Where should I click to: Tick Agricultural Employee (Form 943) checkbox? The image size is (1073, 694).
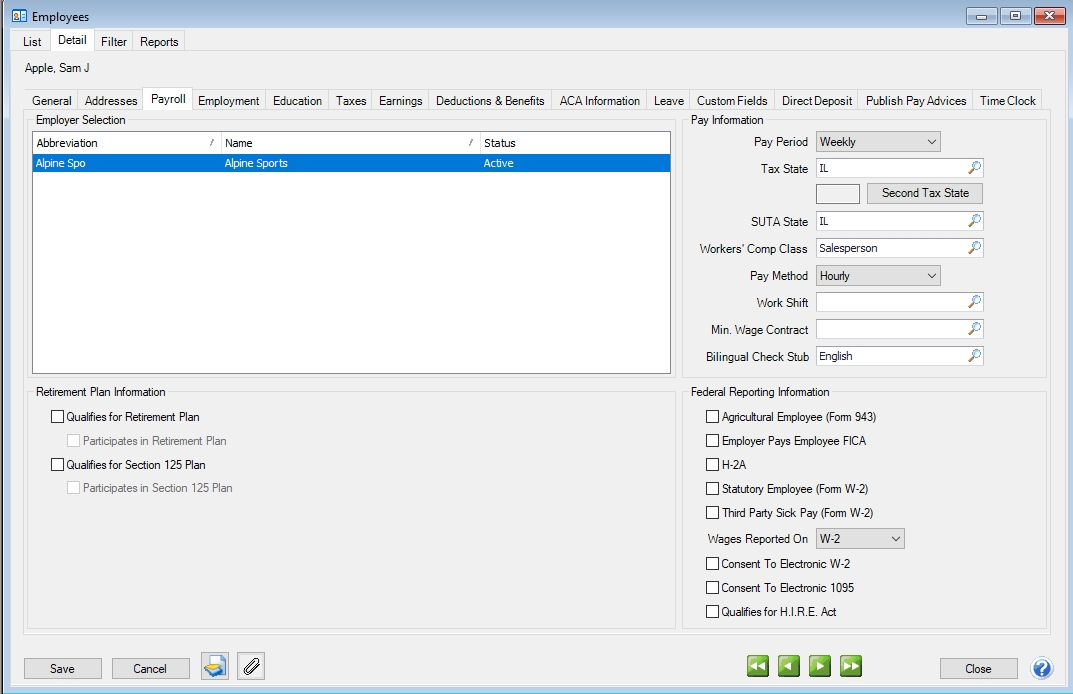pos(712,417)
